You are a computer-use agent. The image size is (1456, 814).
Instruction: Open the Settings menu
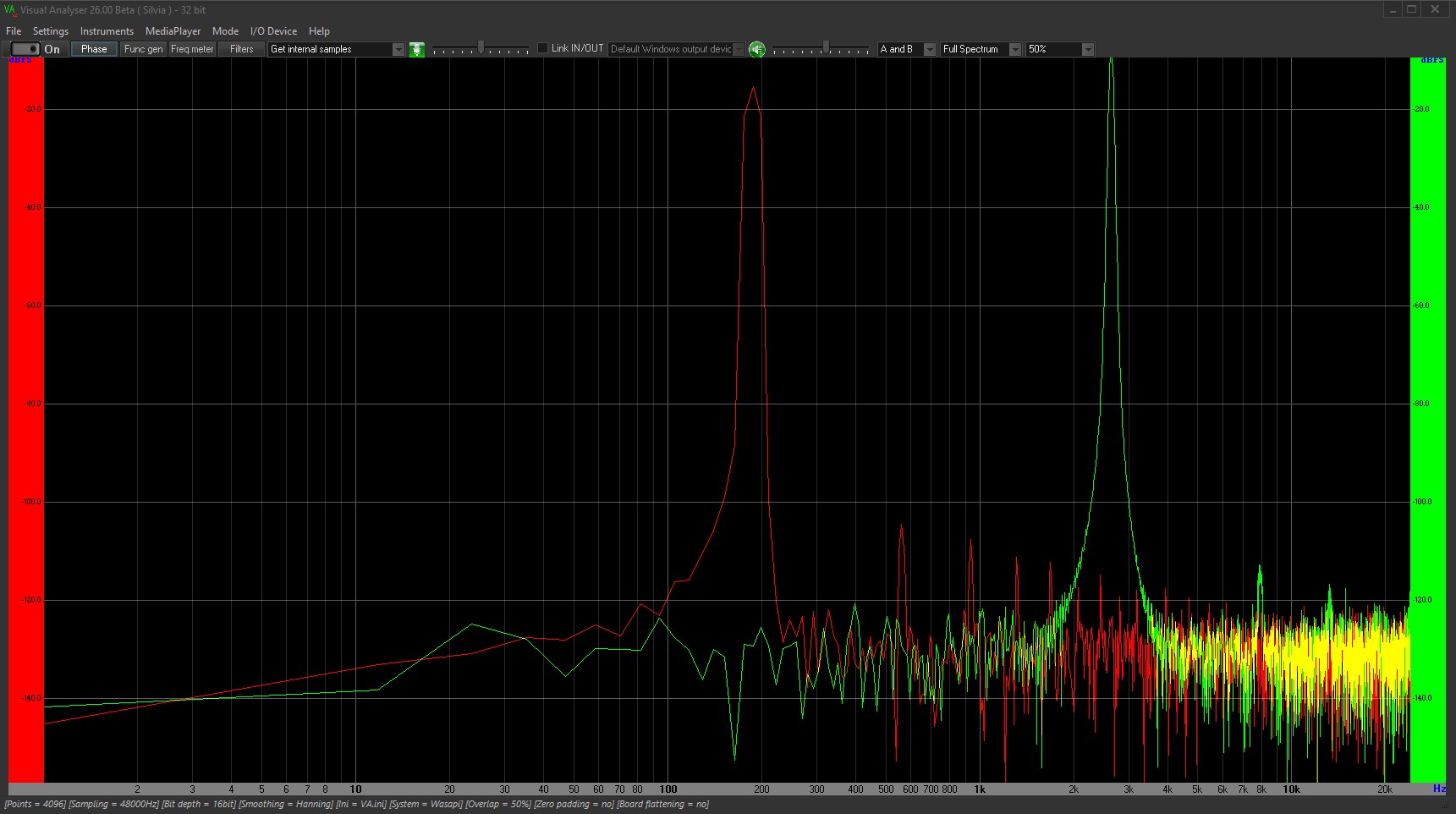[x=51, y=31]
